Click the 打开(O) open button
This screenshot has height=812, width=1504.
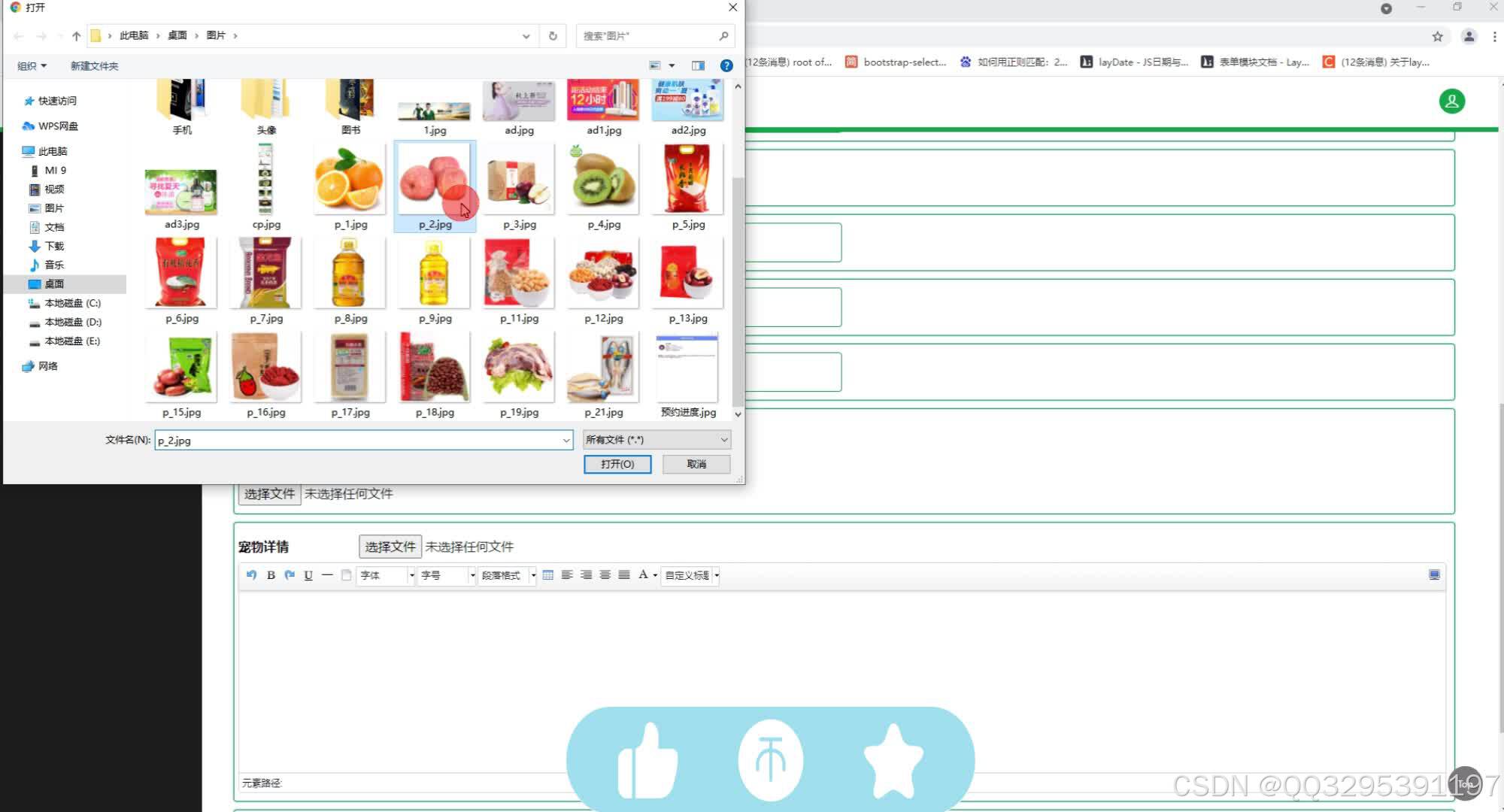[617, 464]
